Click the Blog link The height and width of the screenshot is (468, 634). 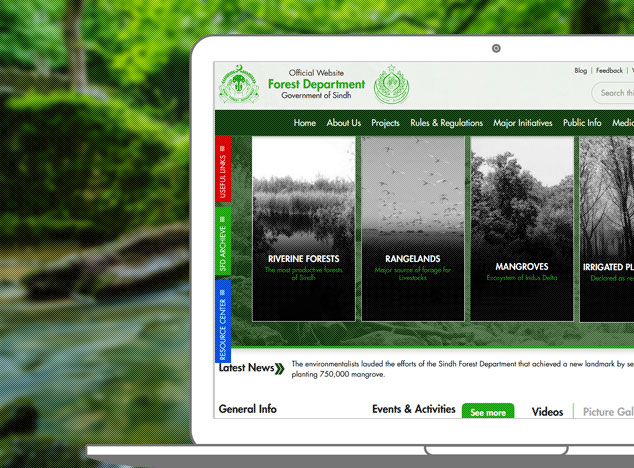click(581, 70)
